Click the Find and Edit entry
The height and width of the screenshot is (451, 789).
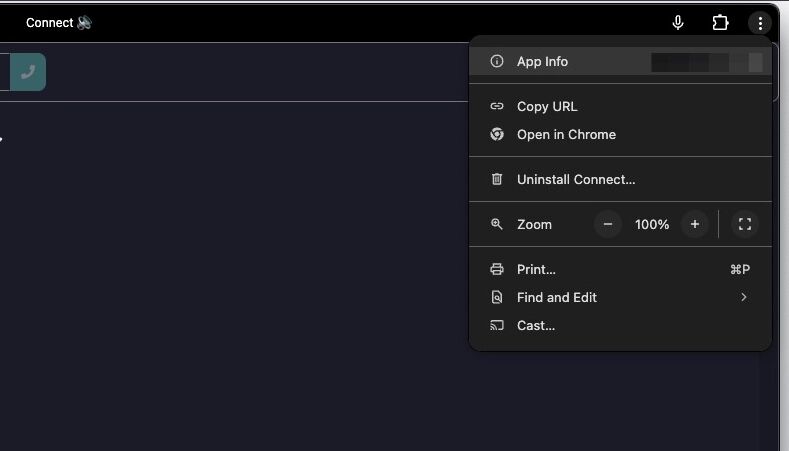pos(557,297)
